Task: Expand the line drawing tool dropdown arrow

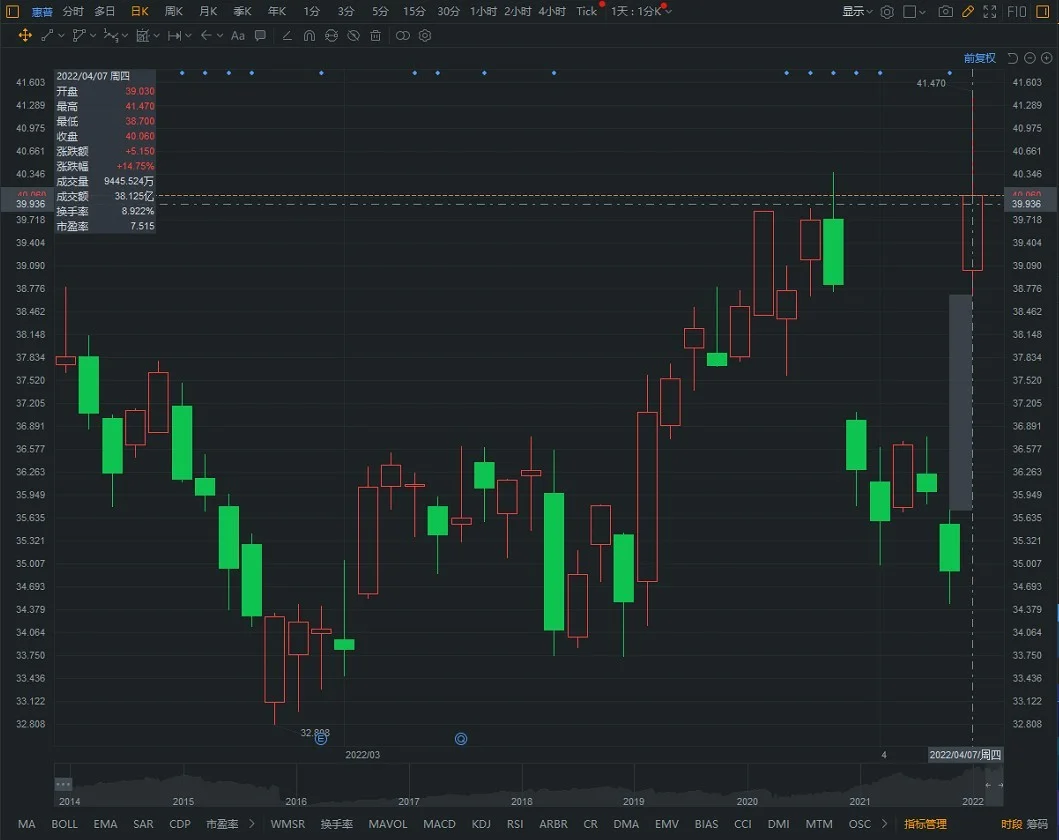Action: click(61, 36)
